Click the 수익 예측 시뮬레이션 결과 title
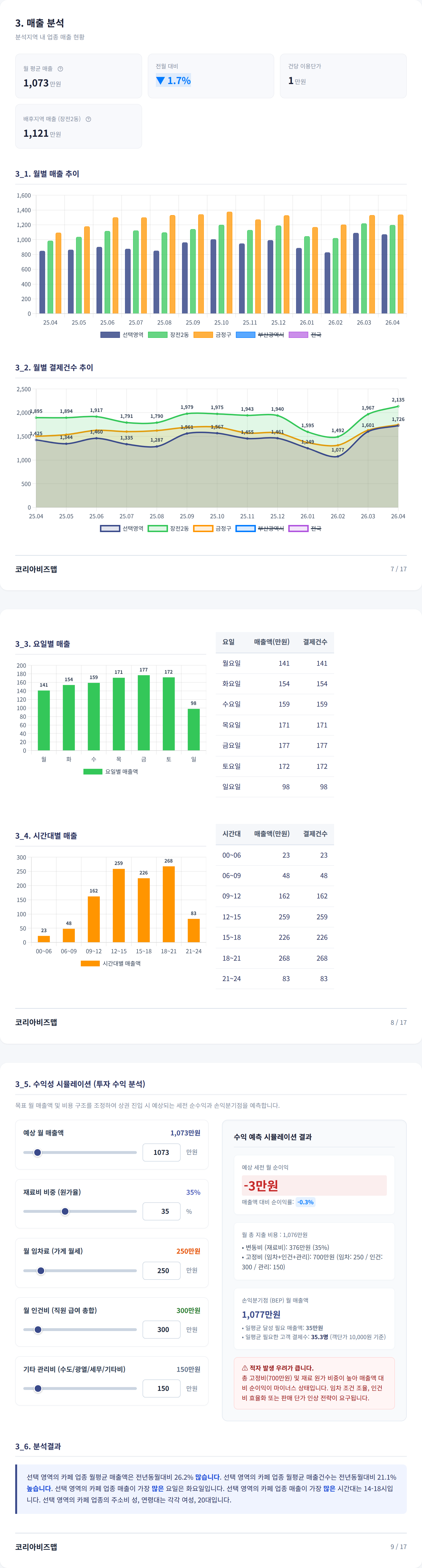This screenshot has height=1568, width=422. coord(273,1137)
